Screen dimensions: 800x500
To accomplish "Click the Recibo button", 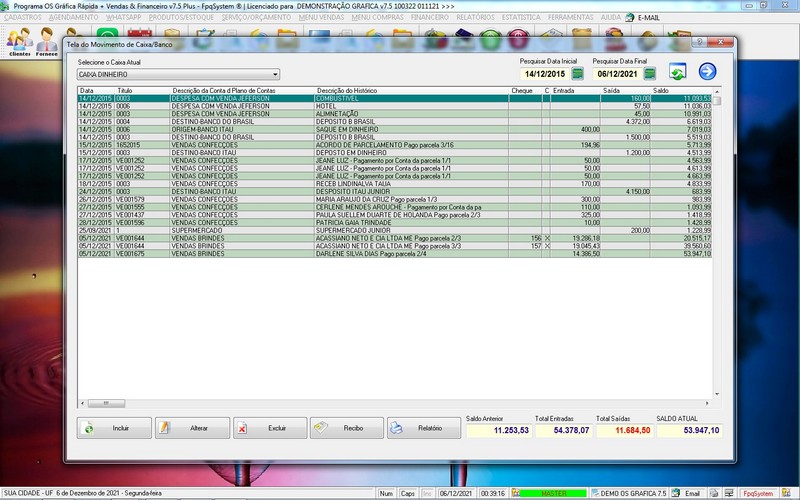I will [x=347, y=428].
